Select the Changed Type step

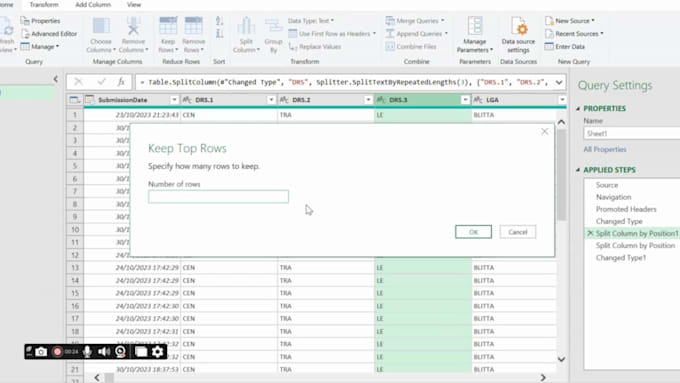pos(619,221)
